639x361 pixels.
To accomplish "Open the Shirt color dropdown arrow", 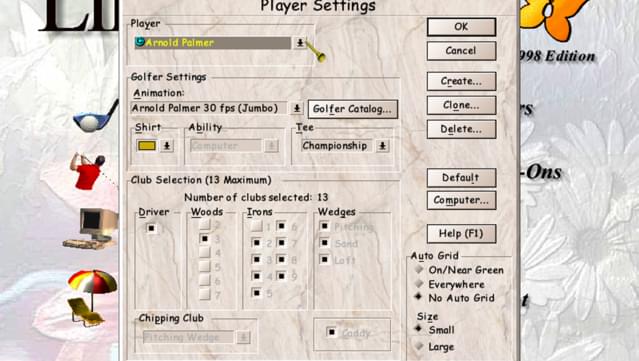I will tap(167, 146).
